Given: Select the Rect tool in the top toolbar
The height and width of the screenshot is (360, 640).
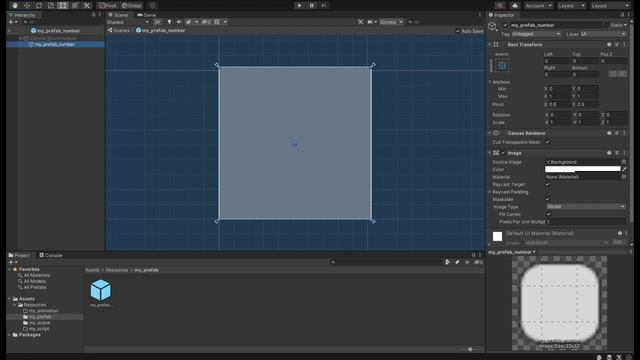Looking at the screenshot, I should (x=62, y=6).
